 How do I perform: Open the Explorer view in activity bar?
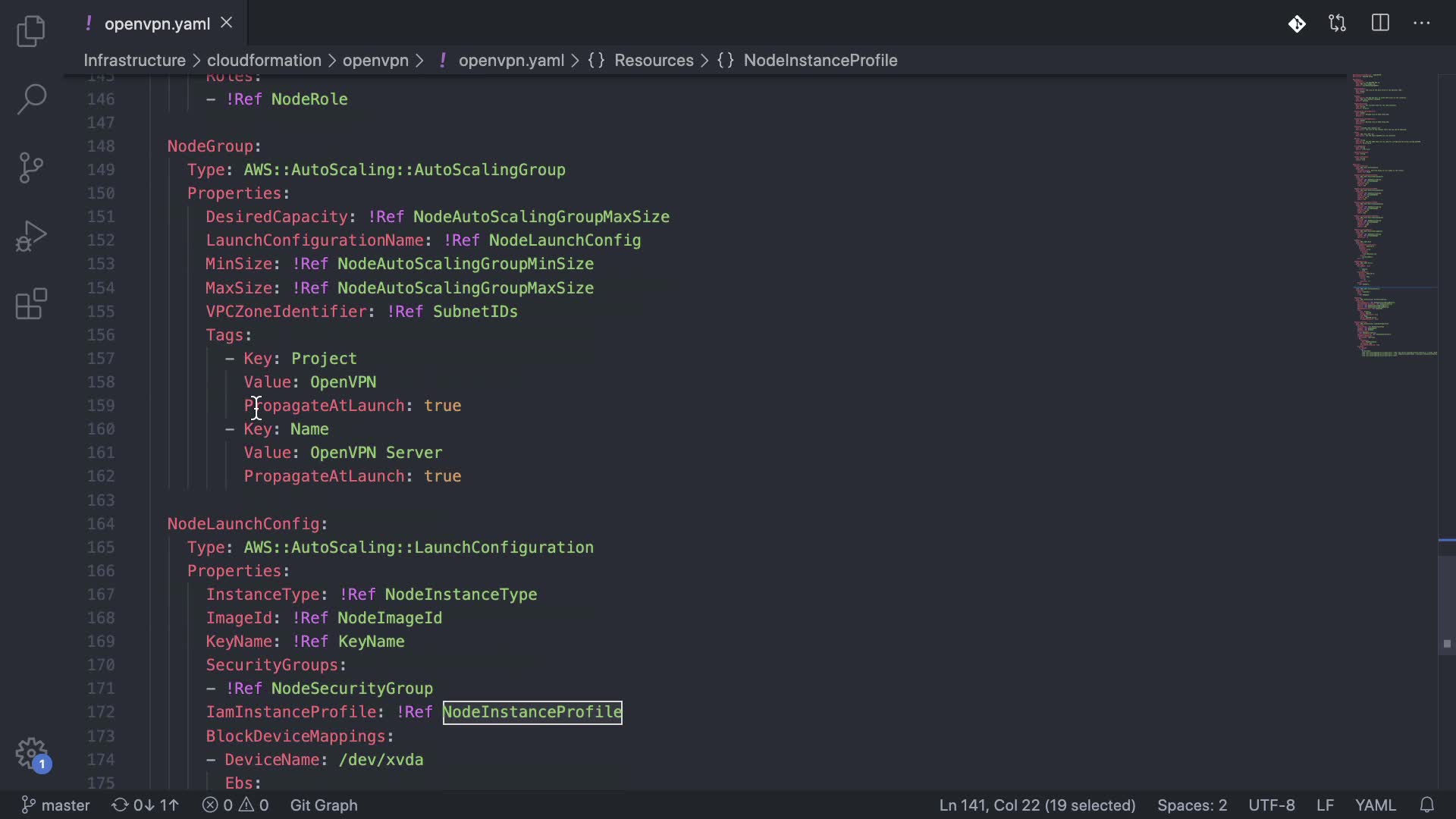(x=31, y=31)
